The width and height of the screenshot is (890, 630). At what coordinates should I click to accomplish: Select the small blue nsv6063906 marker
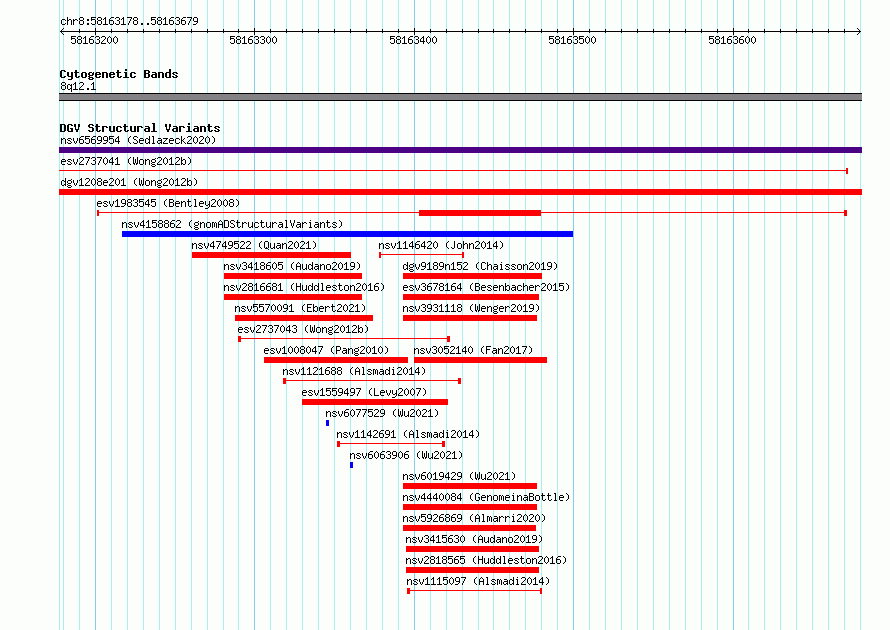351,465
